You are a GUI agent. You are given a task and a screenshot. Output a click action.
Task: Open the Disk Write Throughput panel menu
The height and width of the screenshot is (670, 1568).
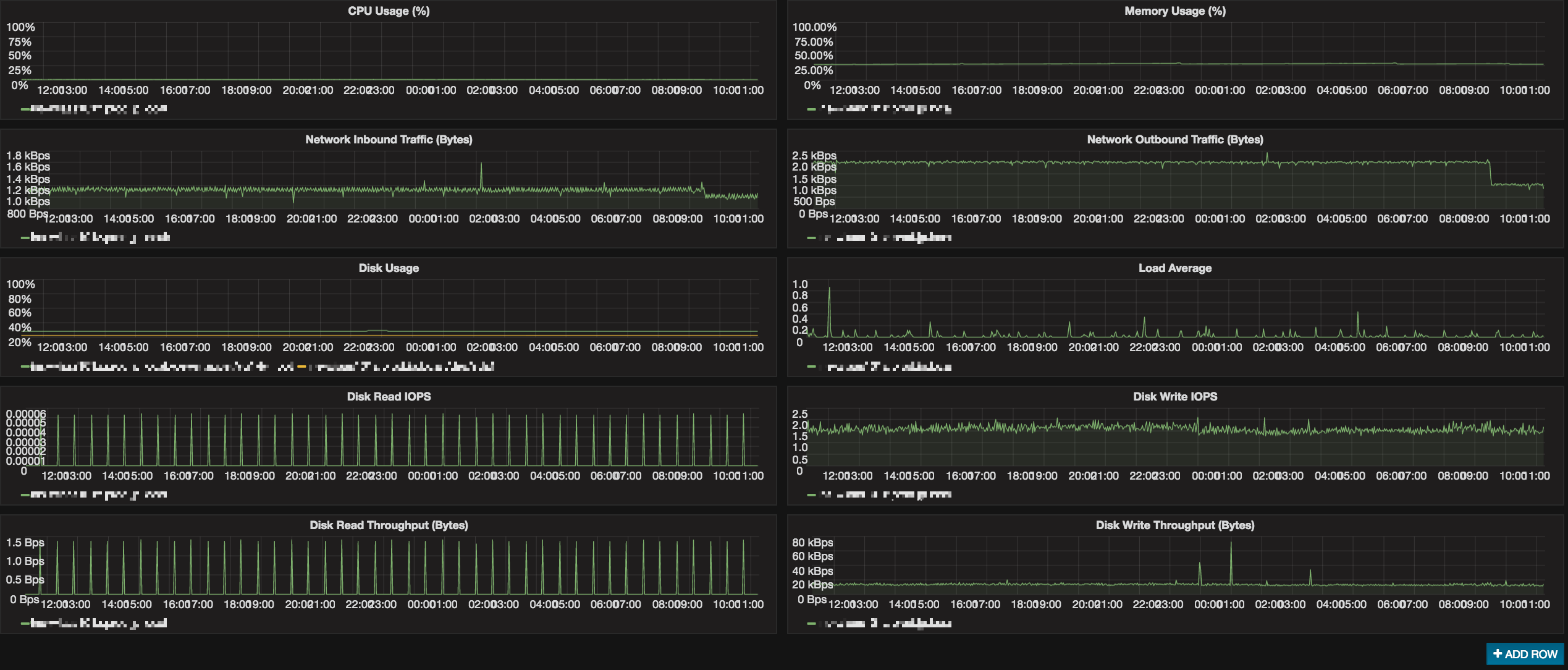(x=1176, y=525)
